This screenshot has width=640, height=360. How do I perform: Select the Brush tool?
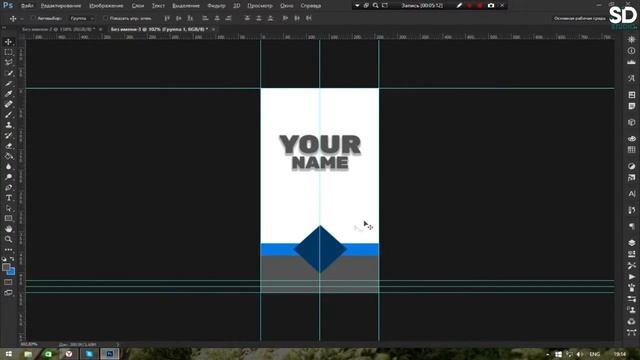(9, 115)
